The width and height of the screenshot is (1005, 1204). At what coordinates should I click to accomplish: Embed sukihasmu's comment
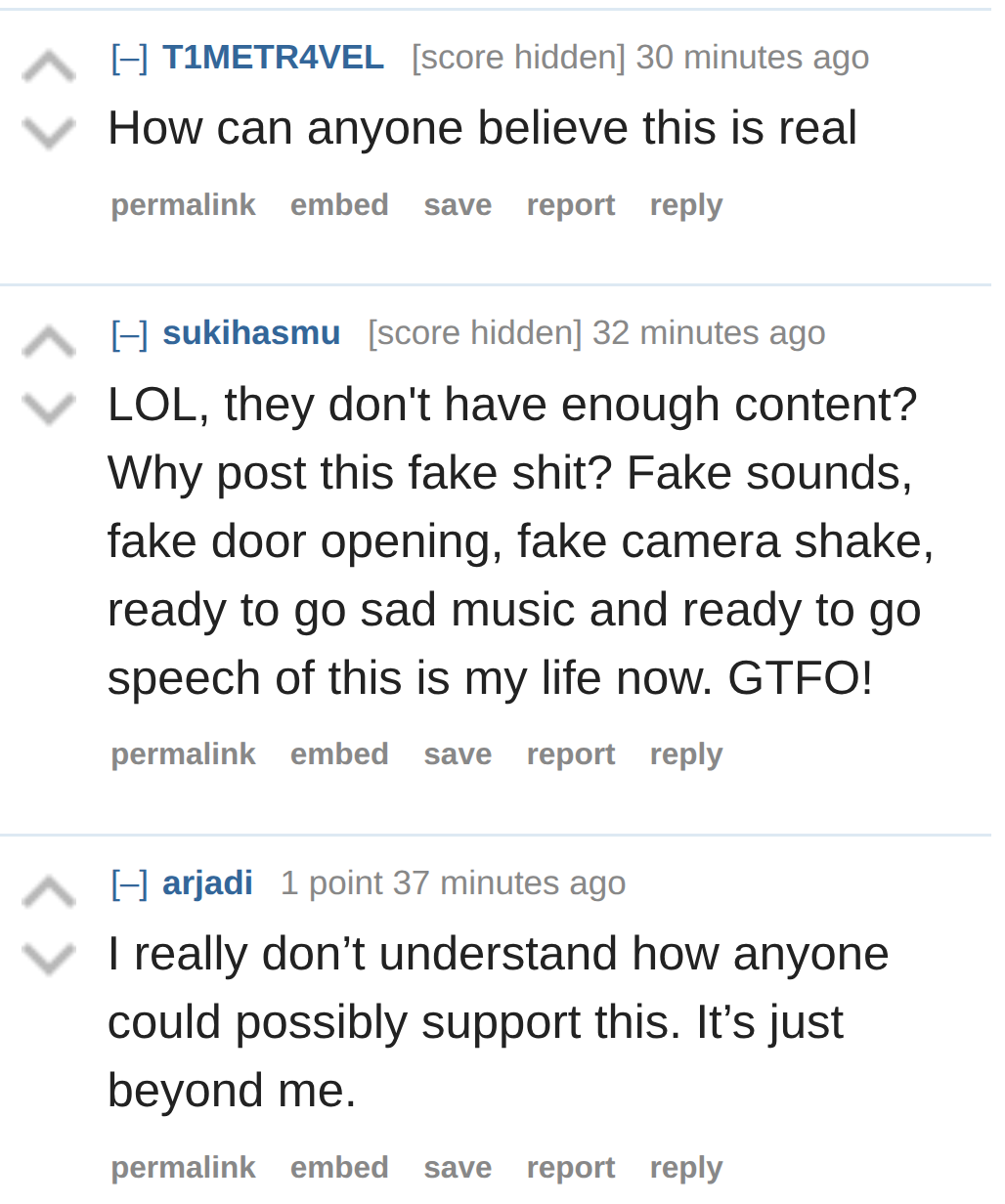[x=339, y=754]
